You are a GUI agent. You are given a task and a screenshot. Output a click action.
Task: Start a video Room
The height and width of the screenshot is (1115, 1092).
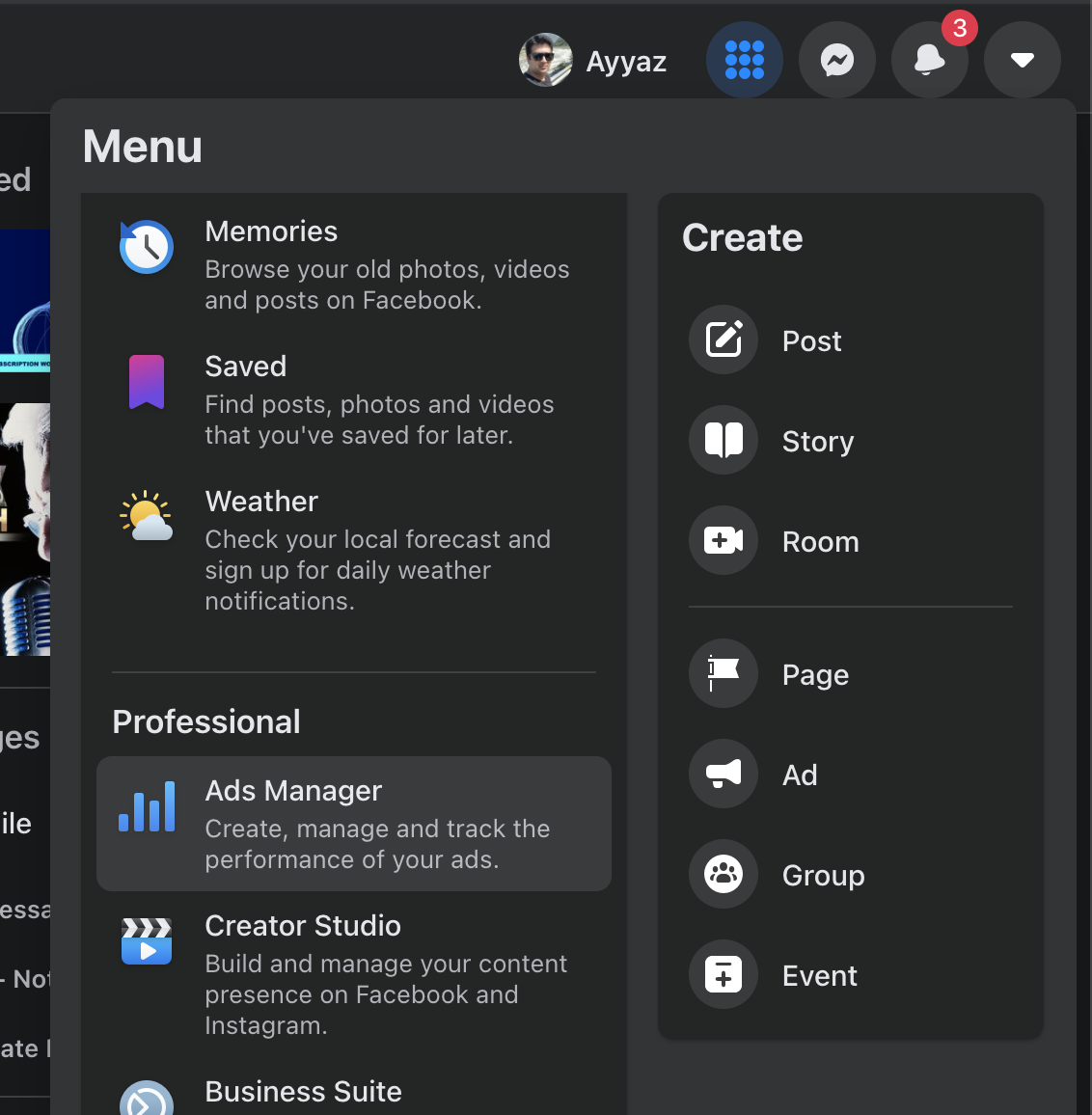click(819, 541)
